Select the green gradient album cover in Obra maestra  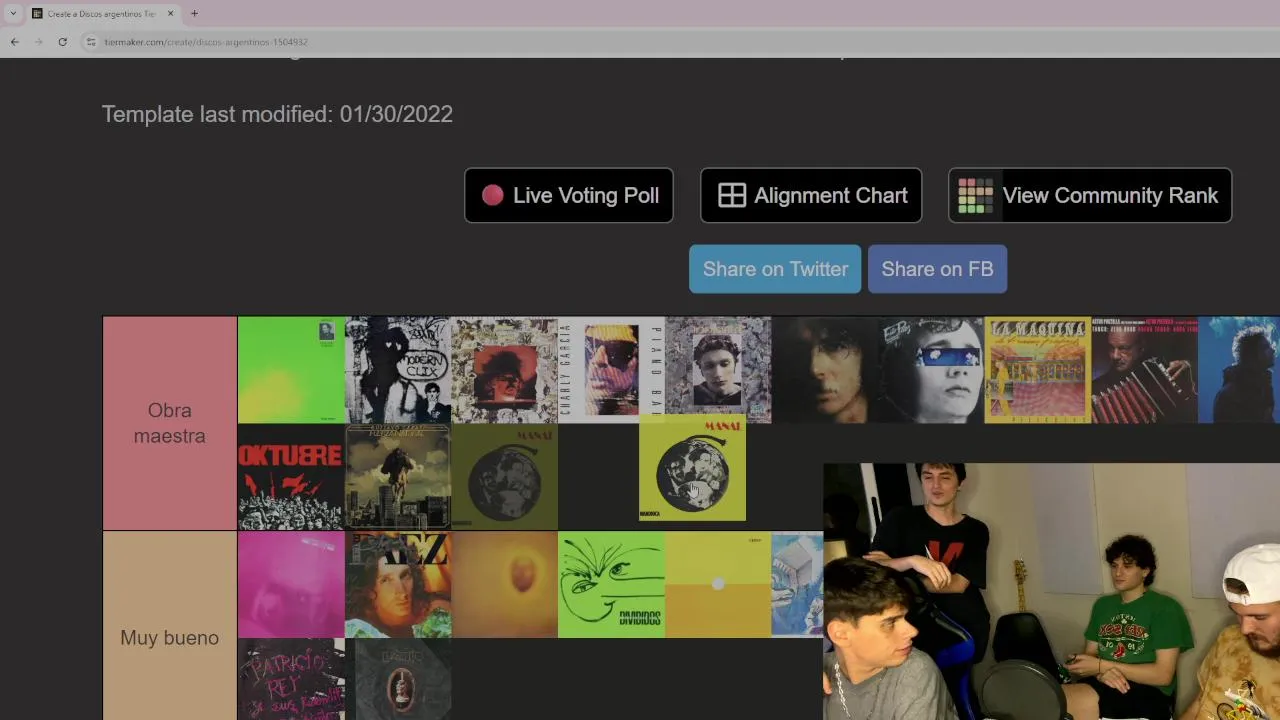(x=291, y=370)
